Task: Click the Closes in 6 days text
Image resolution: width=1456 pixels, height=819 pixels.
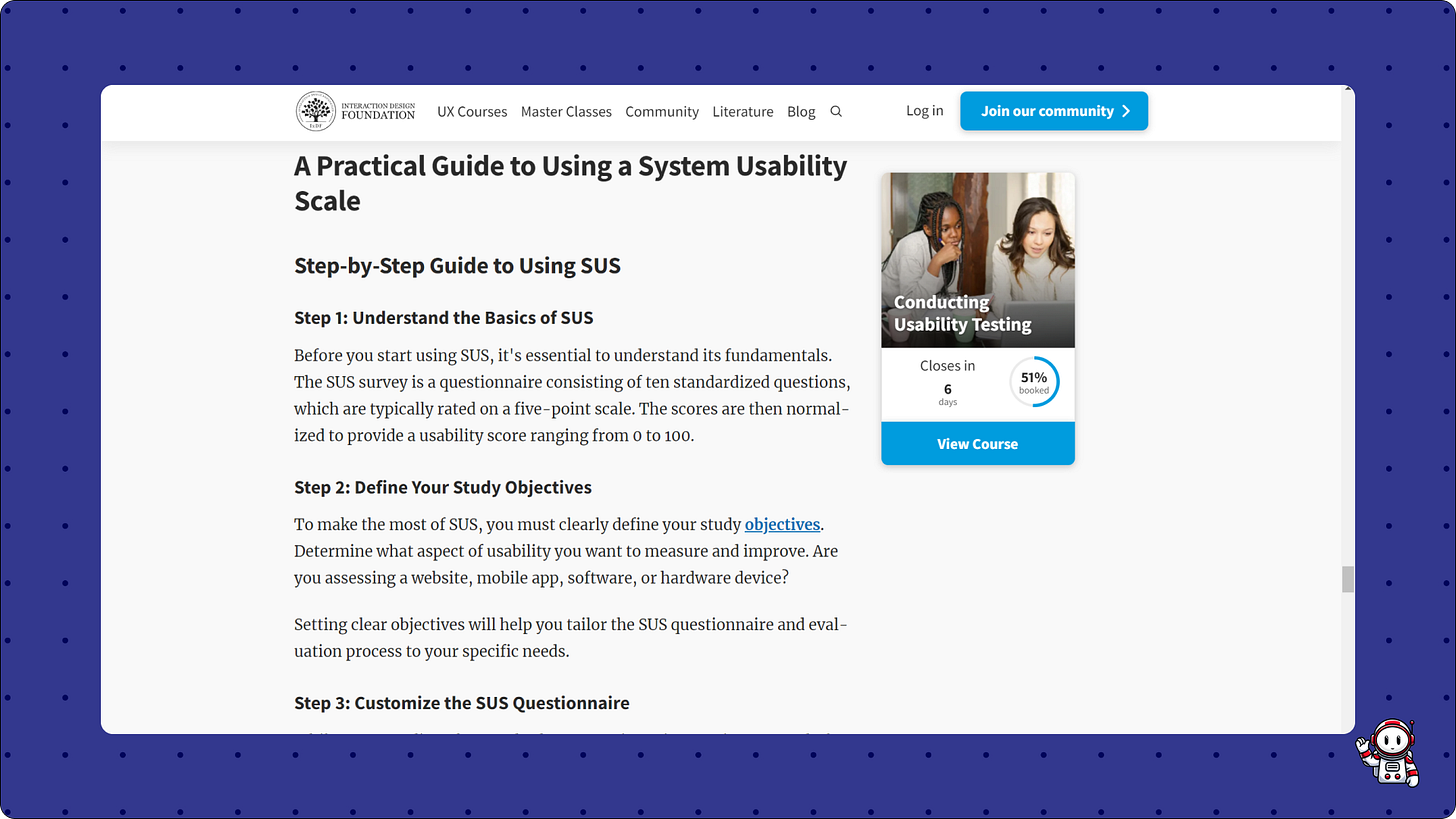Action: pyautogui.click(x=948, y=383)
